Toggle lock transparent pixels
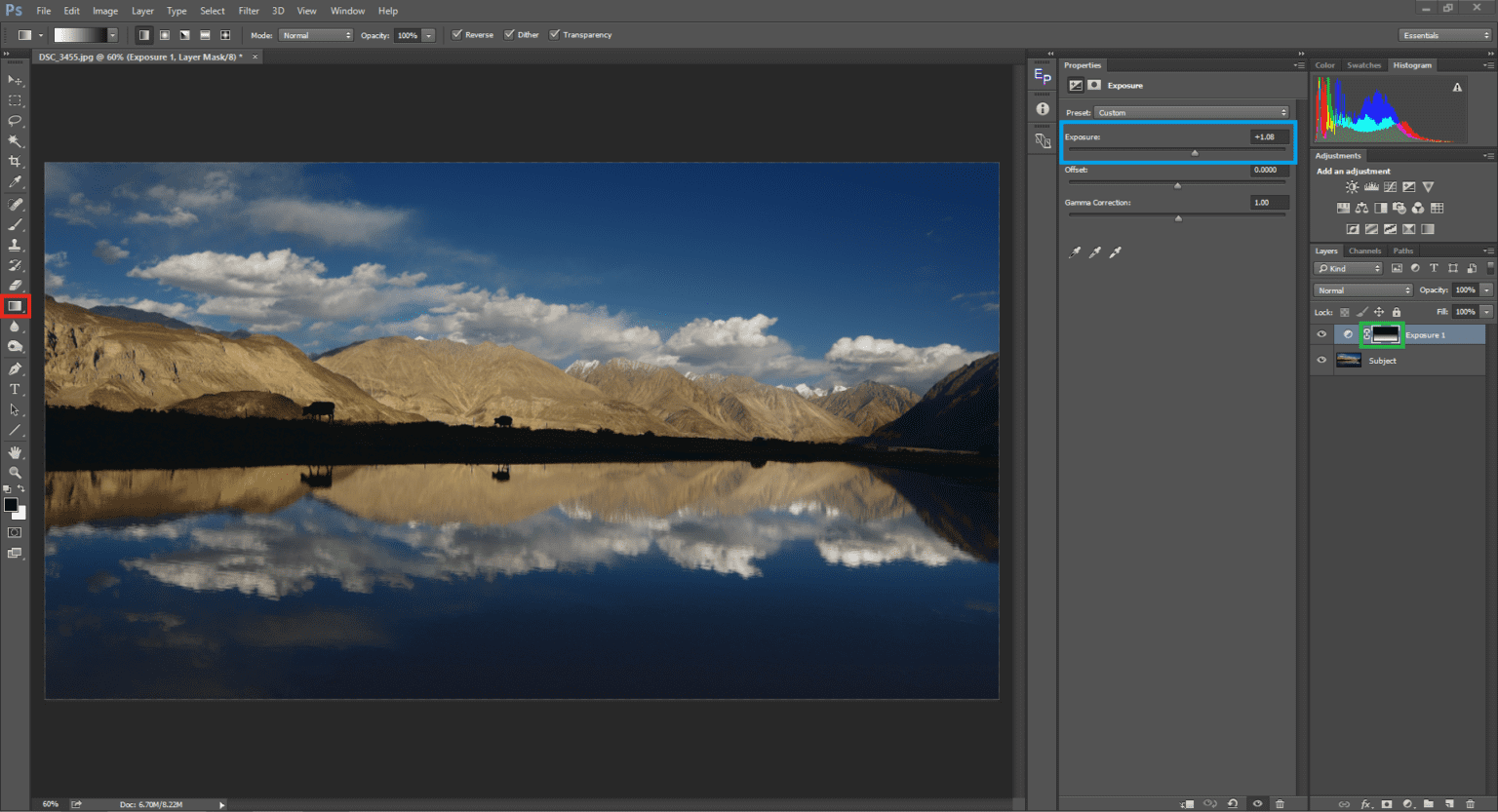 pyautogui.click(x=1345, y=312)
